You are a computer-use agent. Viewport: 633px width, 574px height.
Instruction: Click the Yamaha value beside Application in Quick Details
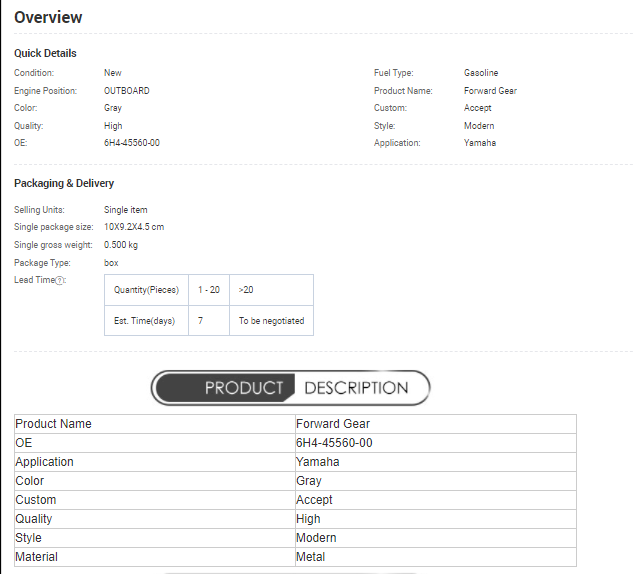(x=480, y=143)
